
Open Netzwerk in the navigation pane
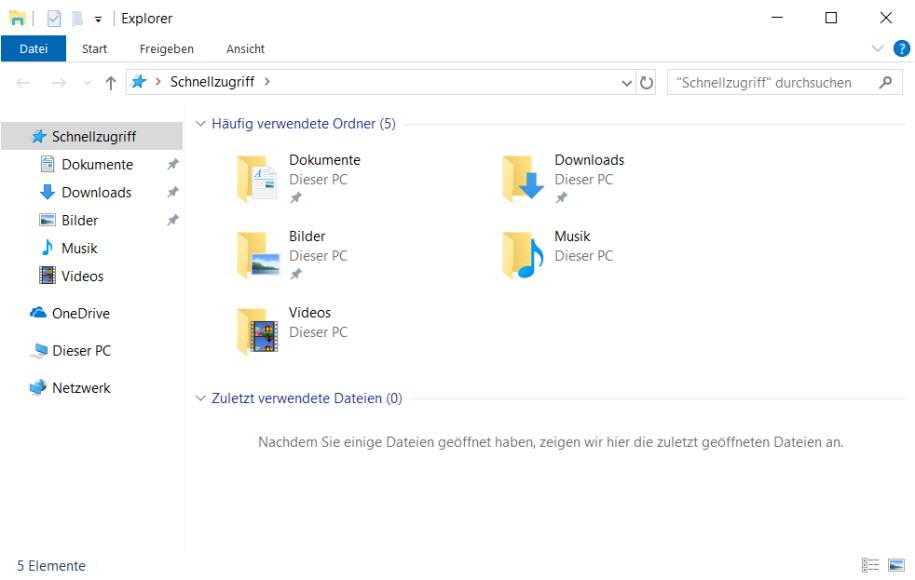click(80, 387)
